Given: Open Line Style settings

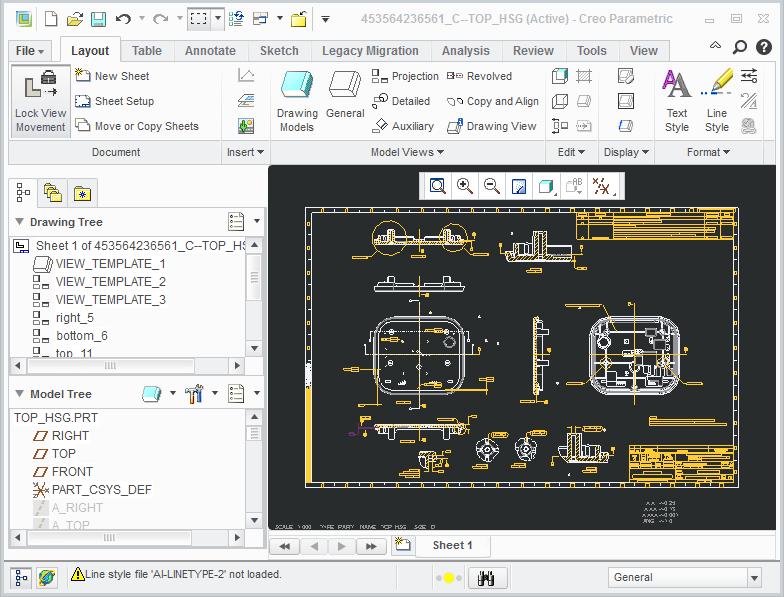Looking at the screenshot, I should click(x=716, y=102).
